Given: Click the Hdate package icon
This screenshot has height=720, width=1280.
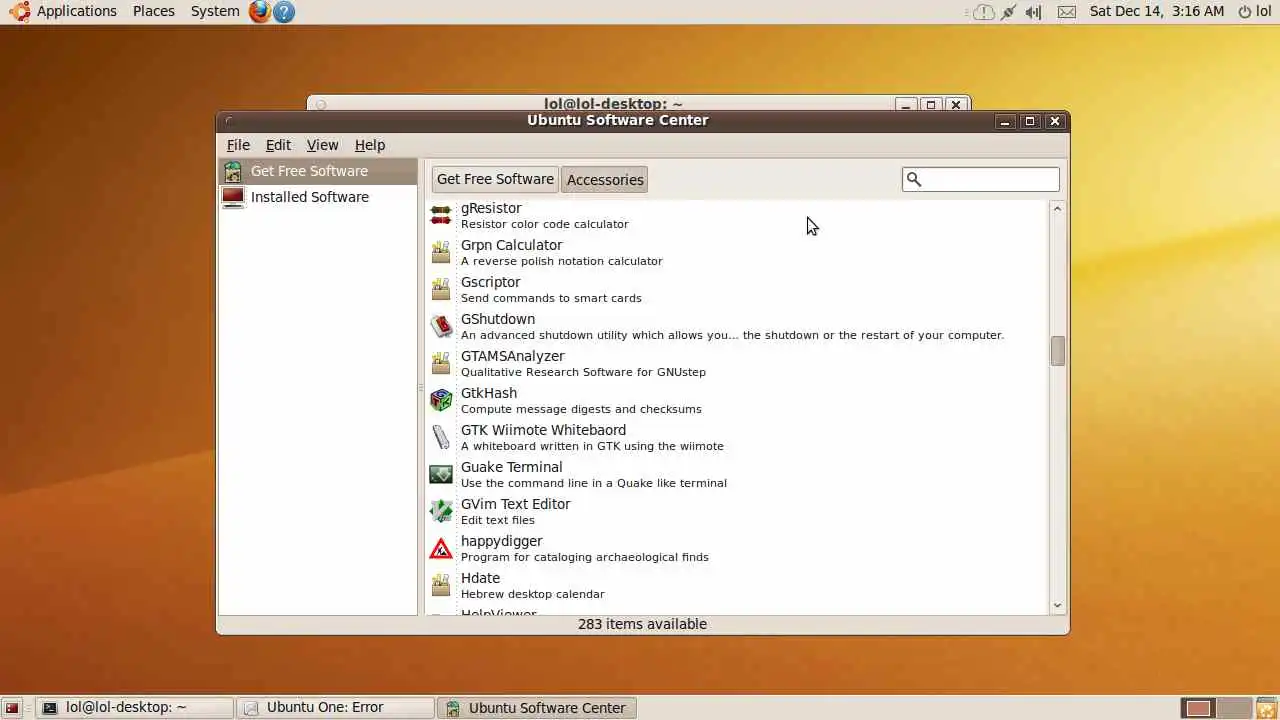Looking at the screenshot, I should [441, 585].
